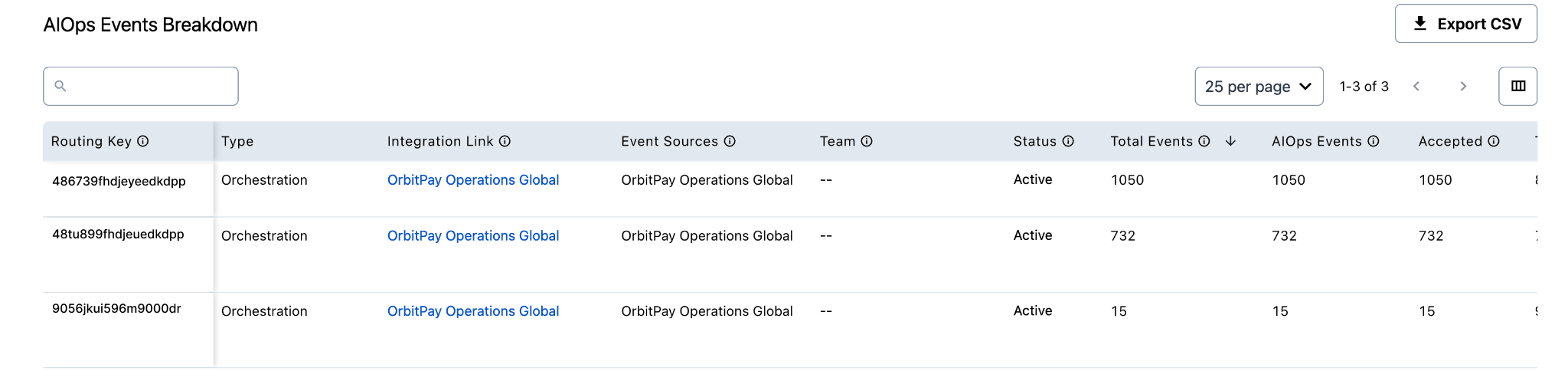This screenshot has width=1568, height=371.
Task: Click the Event Sources info icon
Action: click(x=730, y=141)
